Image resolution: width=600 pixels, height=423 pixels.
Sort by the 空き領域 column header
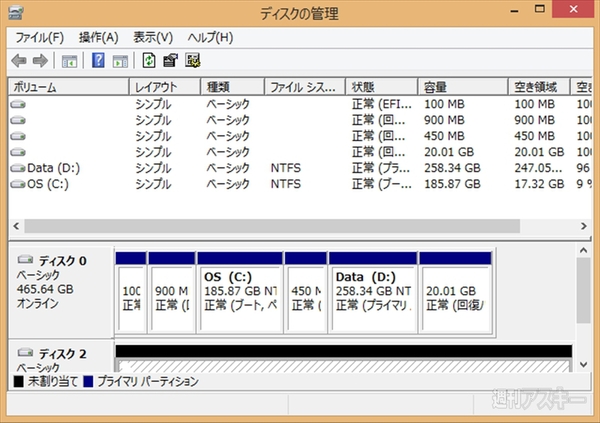coord(539,87)
